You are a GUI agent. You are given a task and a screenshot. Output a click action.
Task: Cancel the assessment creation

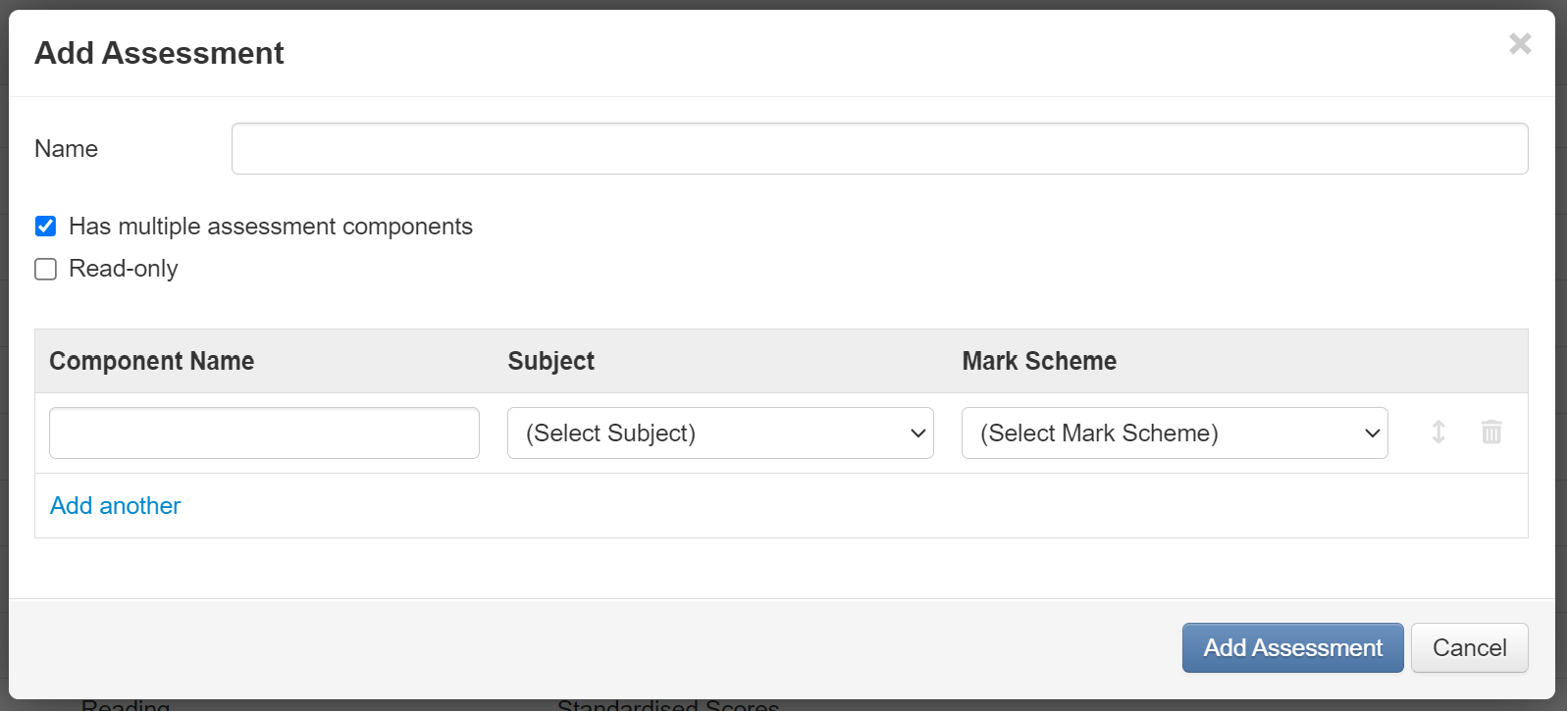coord(1469,647)
